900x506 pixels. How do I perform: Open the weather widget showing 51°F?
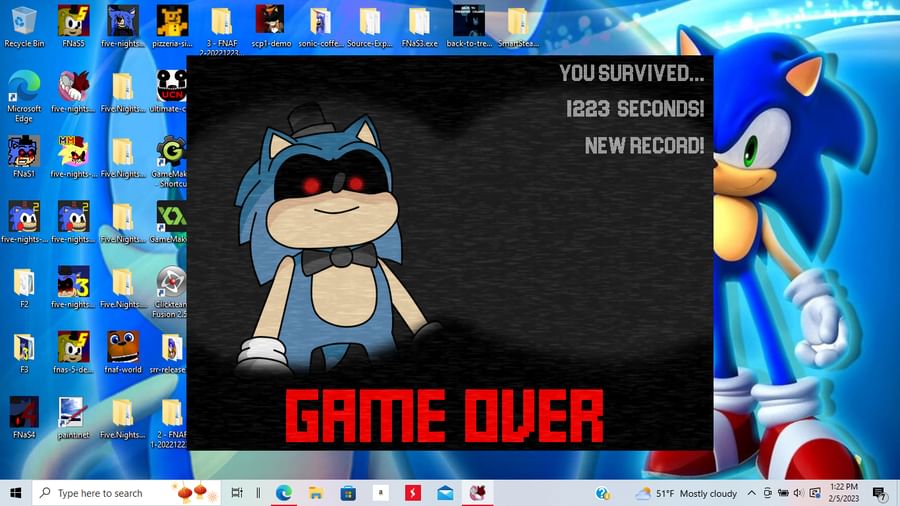tap(685, 493)
